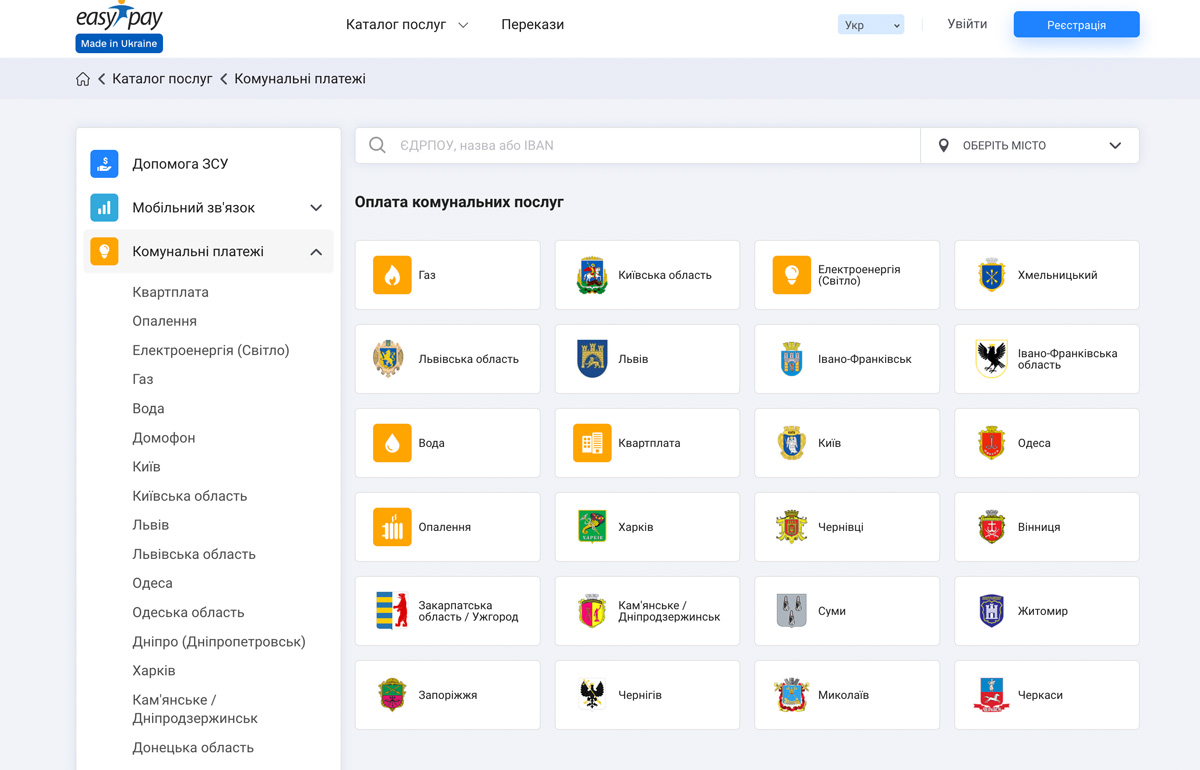The height and width of the screenshot is (770, 1200).
Task: Open the Вода water drop service icon
Action: 391,443
